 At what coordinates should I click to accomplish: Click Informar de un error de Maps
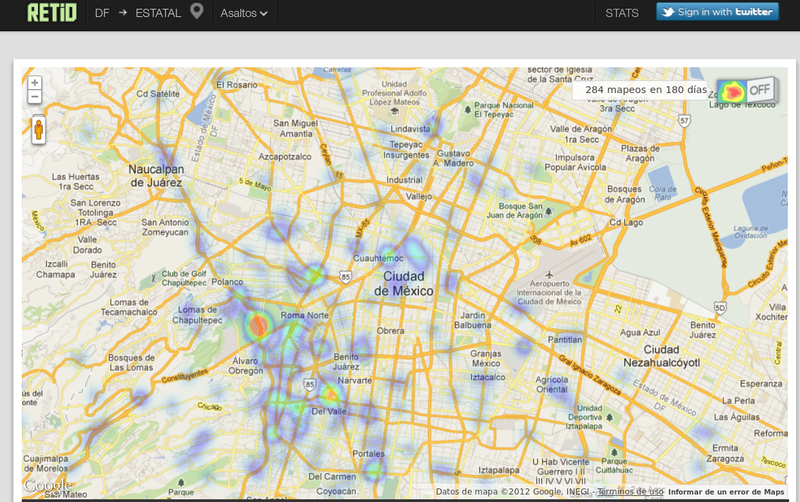(726, 492)
